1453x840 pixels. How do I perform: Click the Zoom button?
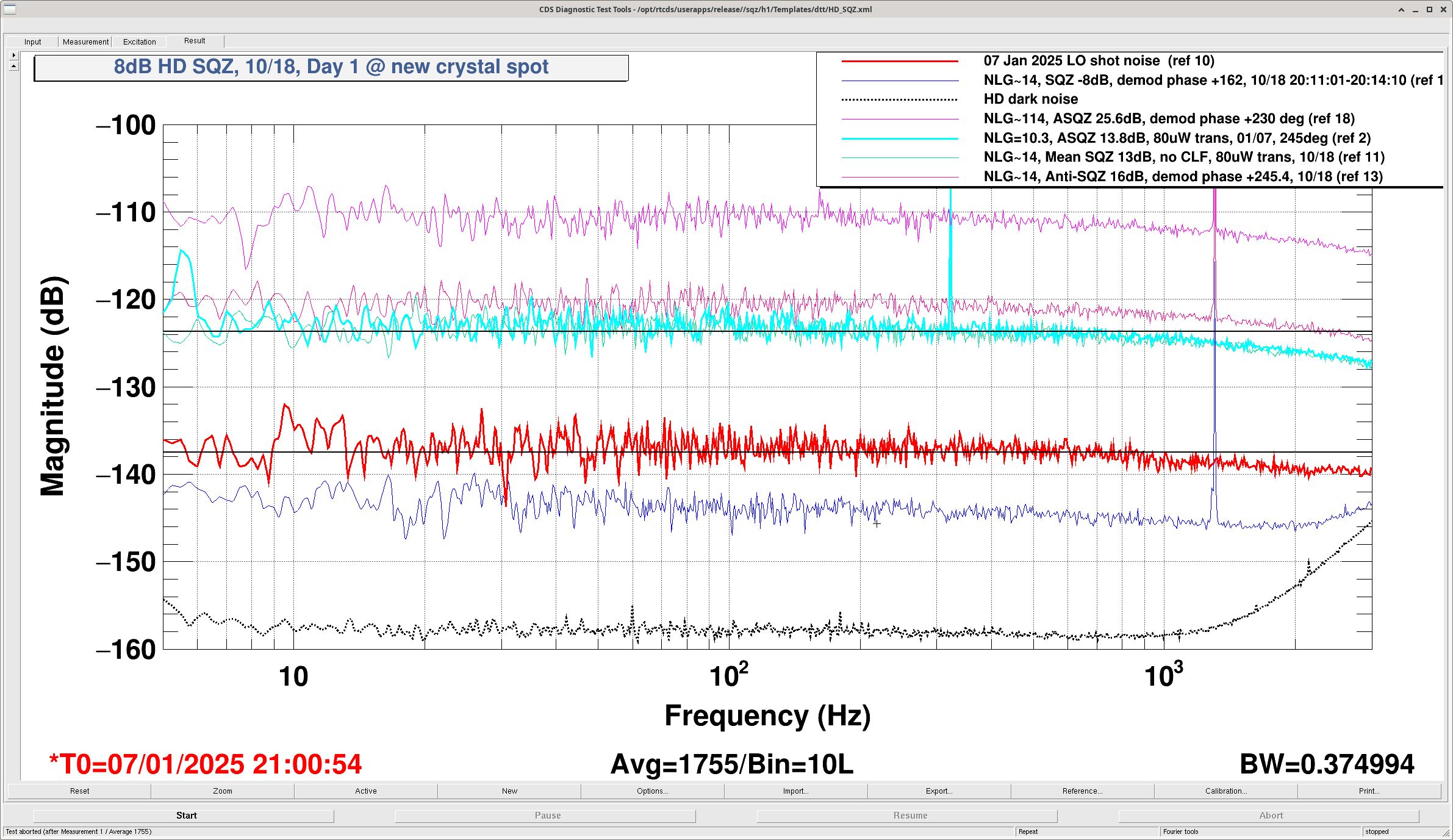(x=223, y=791)
